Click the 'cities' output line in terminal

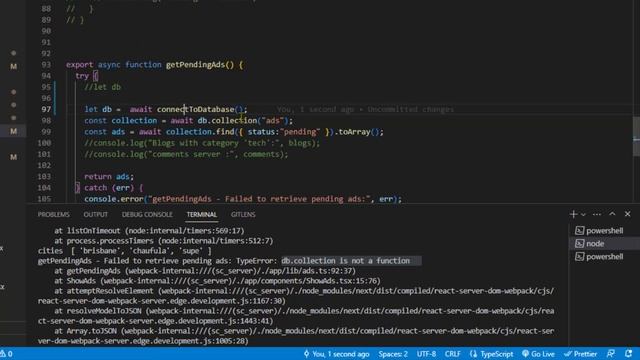click(124, 251)
